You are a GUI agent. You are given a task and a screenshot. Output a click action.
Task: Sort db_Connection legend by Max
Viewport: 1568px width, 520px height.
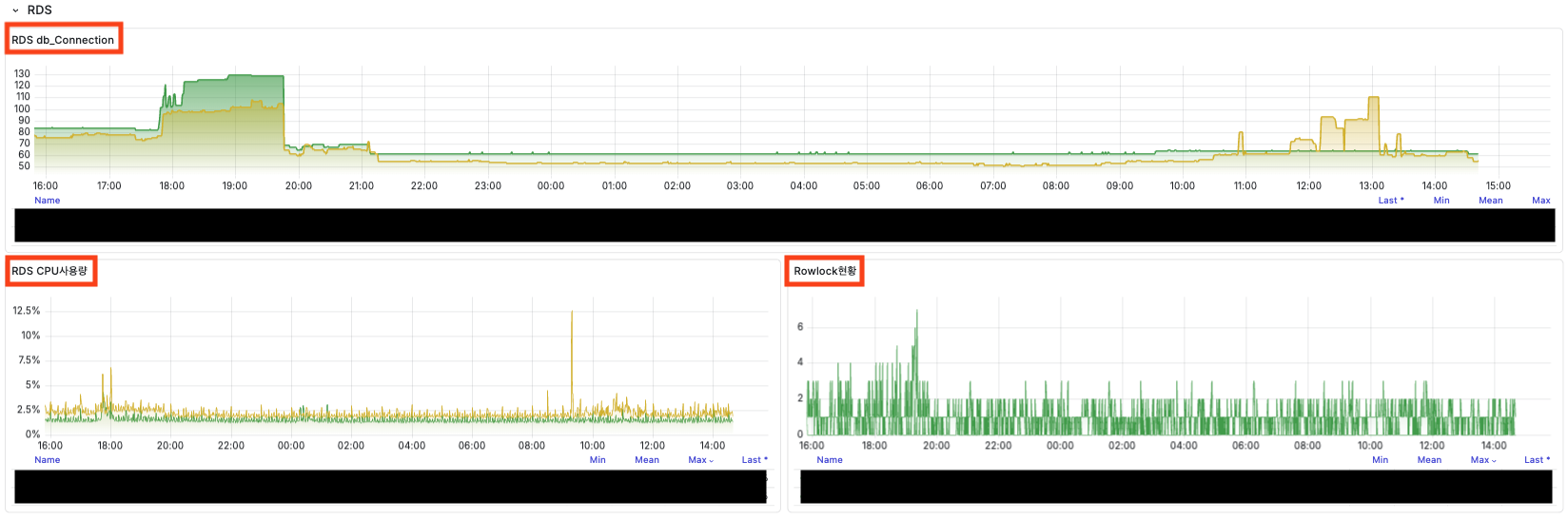point(1540,201)
